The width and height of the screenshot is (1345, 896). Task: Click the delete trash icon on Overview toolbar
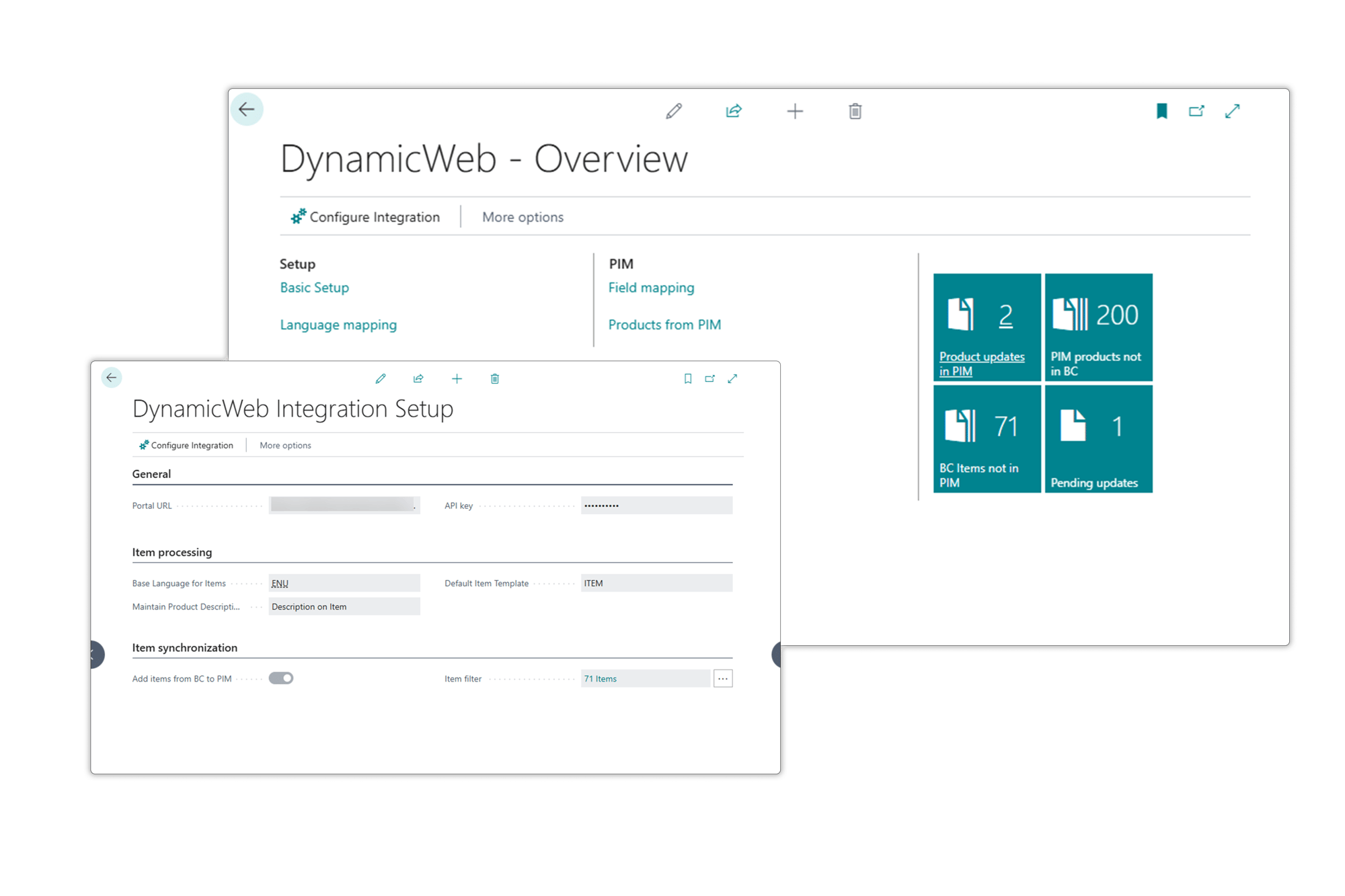[x=855, y=111]
